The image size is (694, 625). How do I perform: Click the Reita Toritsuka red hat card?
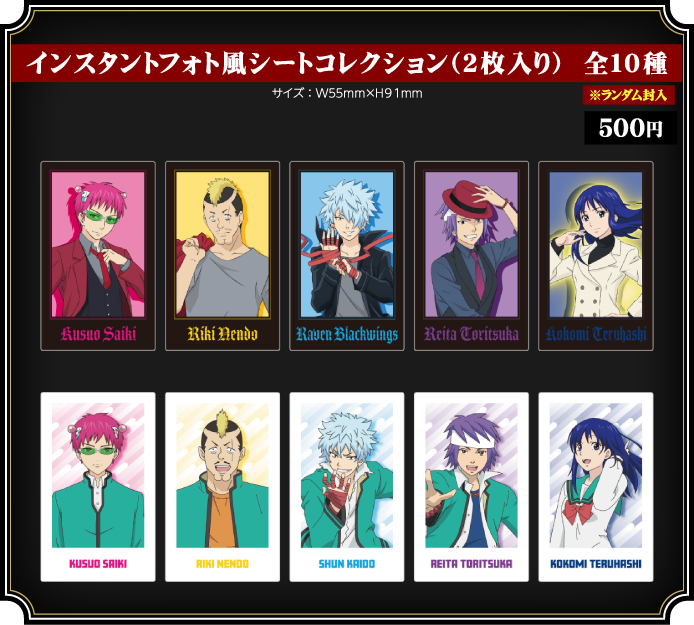471,256
